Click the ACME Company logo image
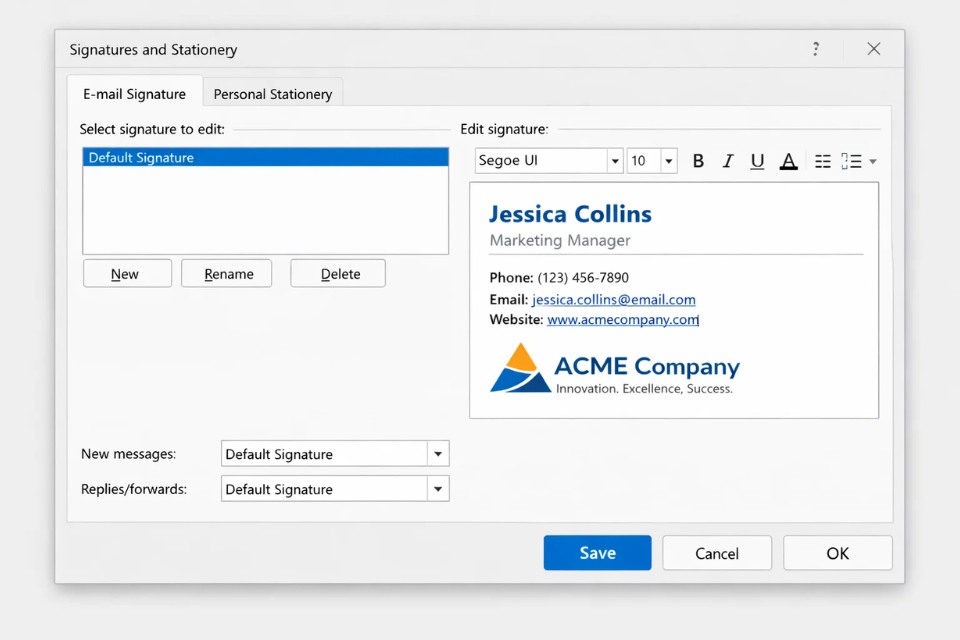 click(x=520, y=368)
